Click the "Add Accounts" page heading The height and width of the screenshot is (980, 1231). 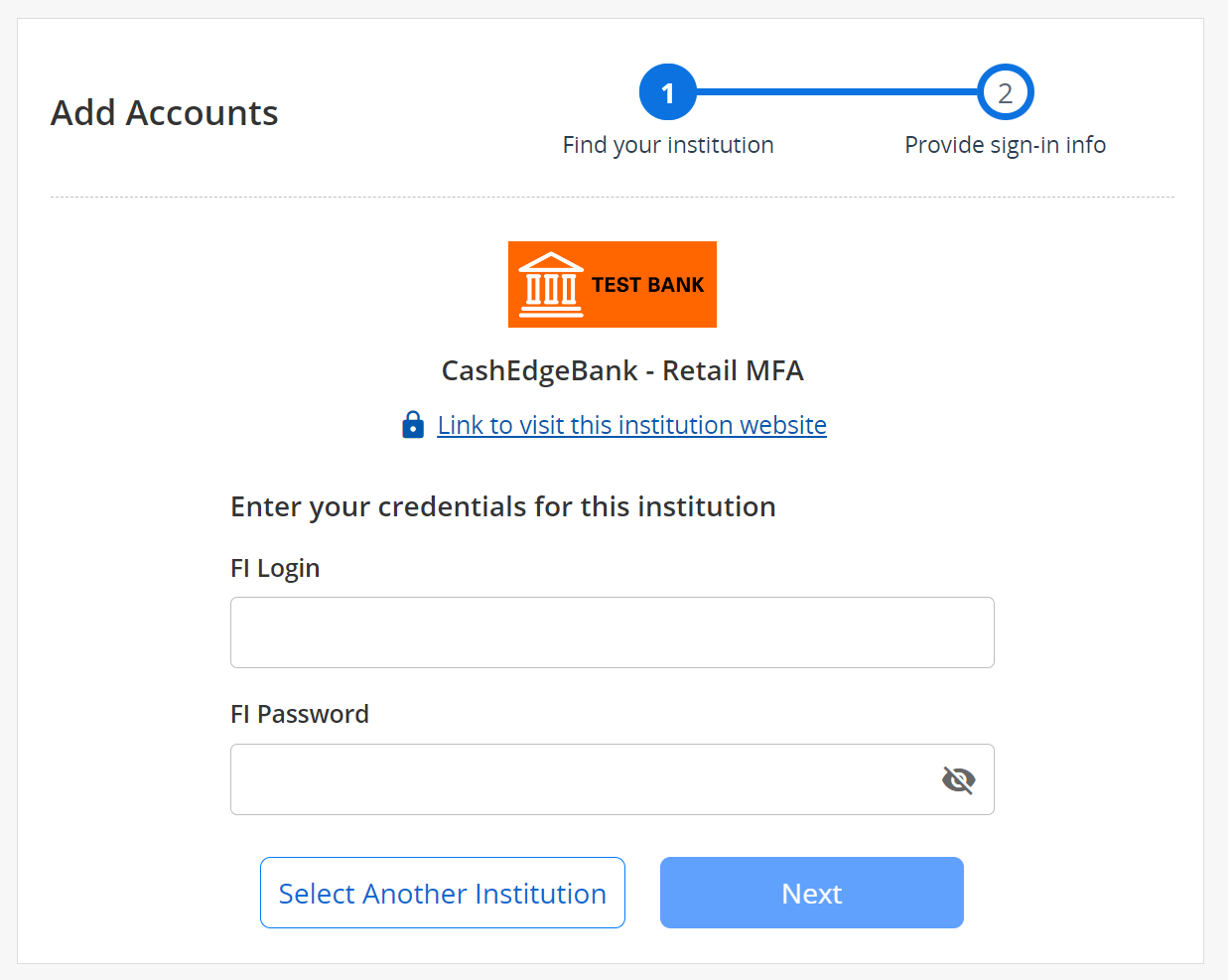click(165, 113)
